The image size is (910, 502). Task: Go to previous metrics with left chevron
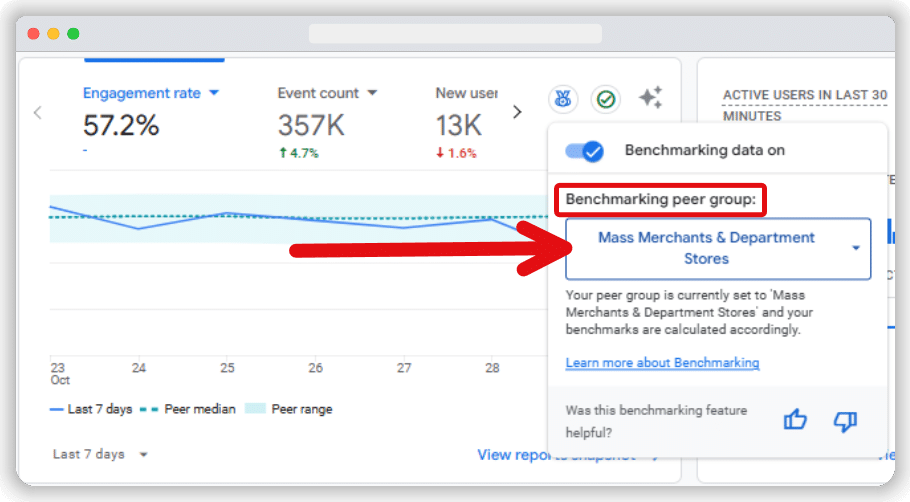[x=38, y=113]
